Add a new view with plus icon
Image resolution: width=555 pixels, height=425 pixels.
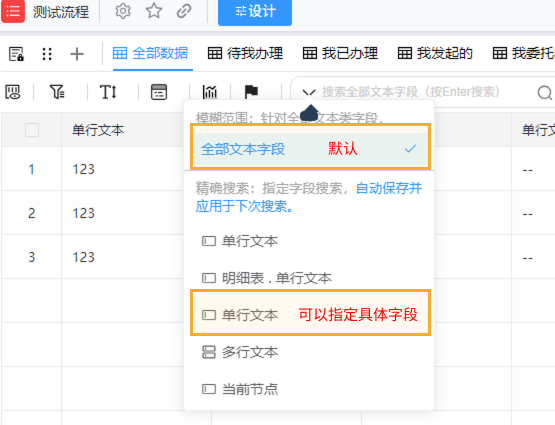click(x=77, y=54)
